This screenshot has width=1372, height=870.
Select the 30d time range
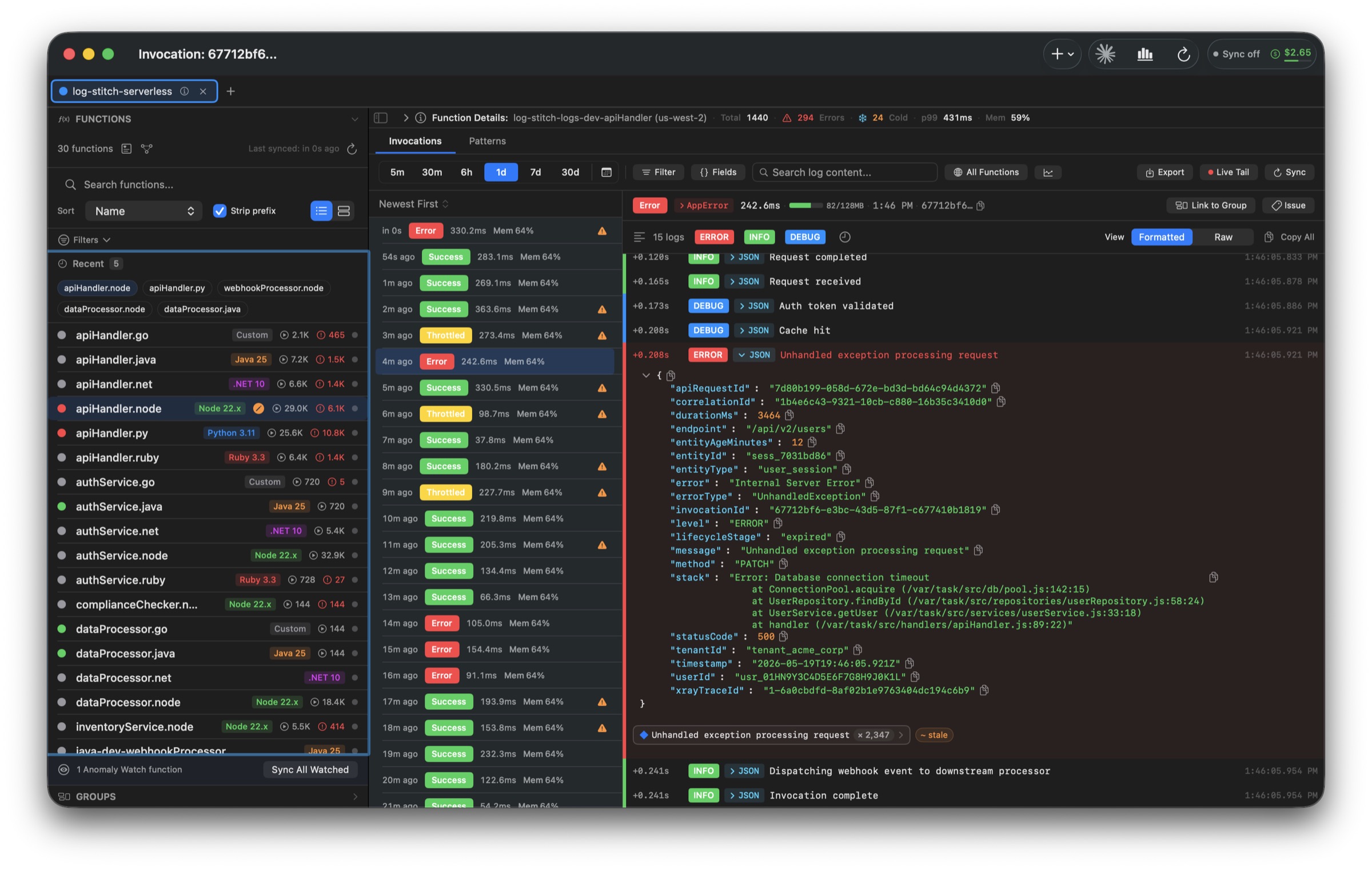click(x=570, y=172)
